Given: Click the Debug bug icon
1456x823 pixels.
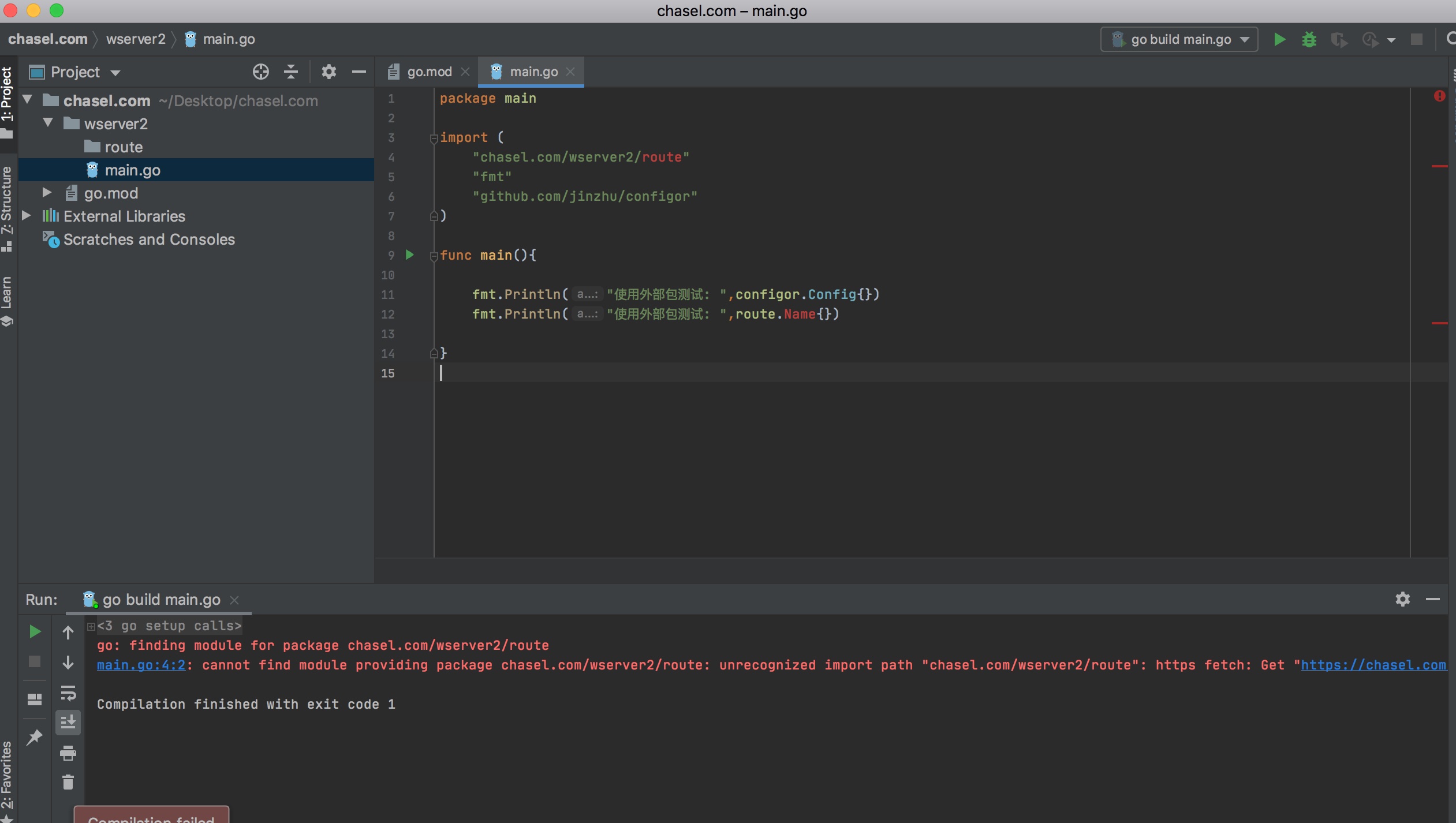Looking at the screenshot, I should coord(1309,39).
